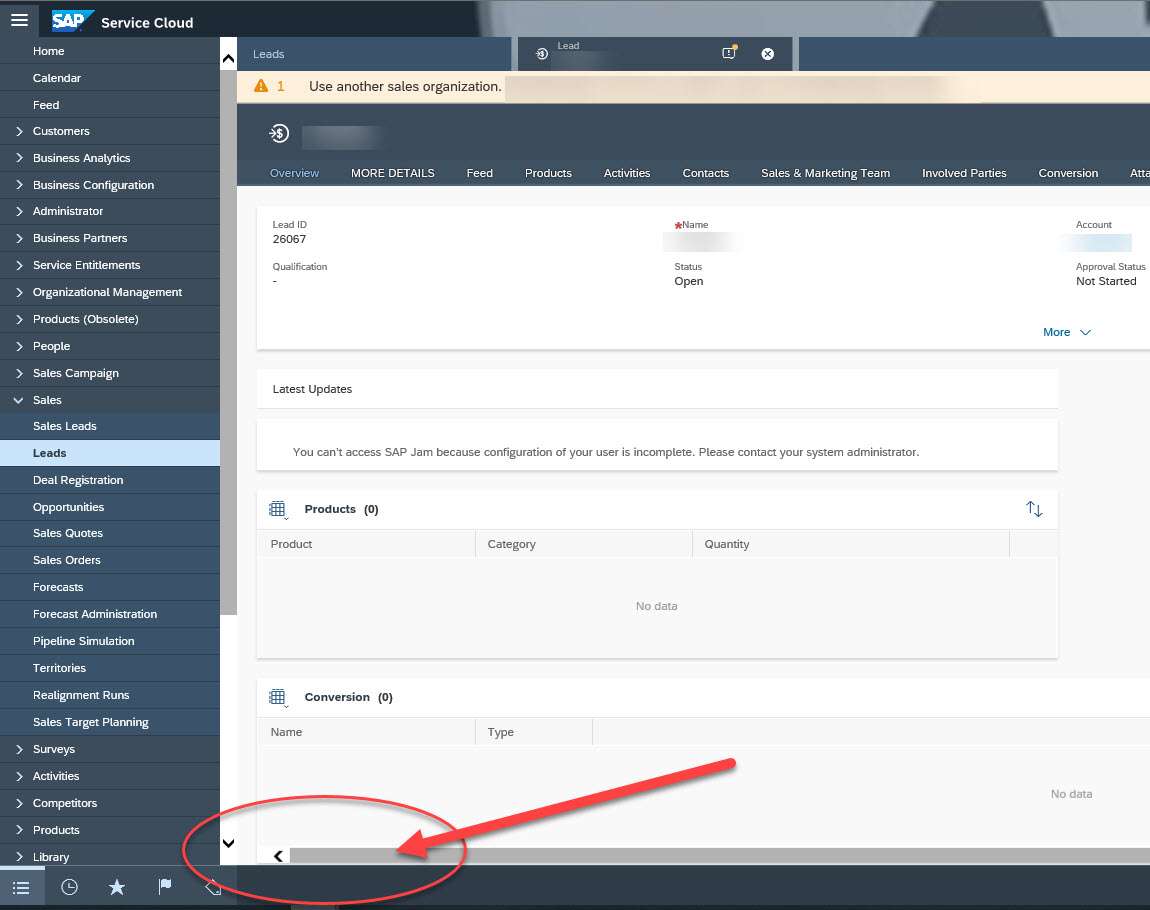Open favorites star icon

pos(117,888)
